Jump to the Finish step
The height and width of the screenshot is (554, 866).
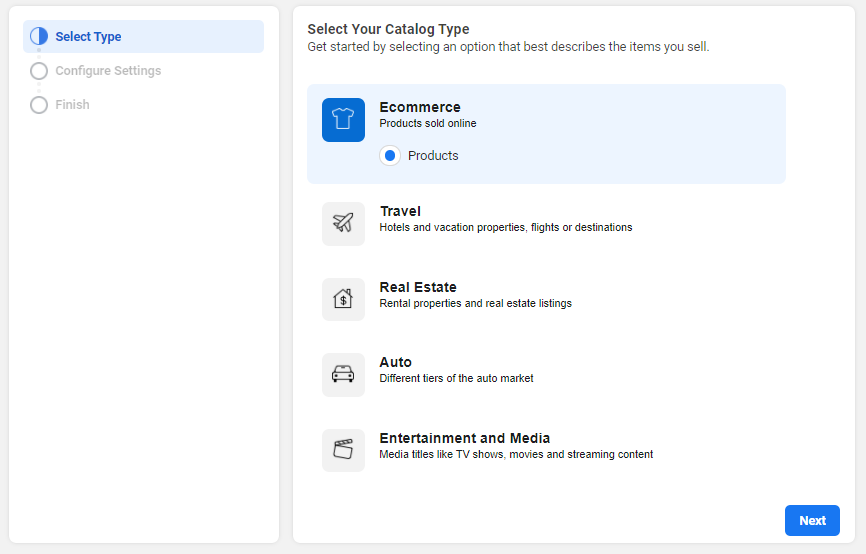pos(72,105)
